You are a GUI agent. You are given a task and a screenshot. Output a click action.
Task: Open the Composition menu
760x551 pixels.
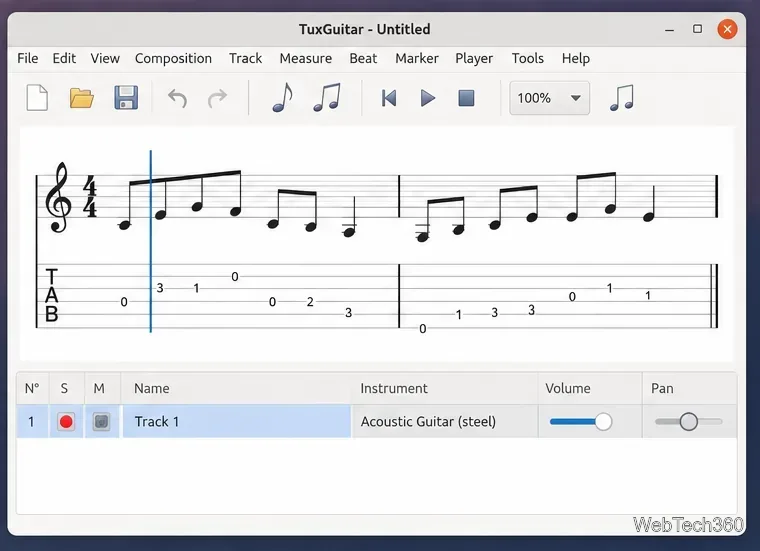tap(173, 58)
